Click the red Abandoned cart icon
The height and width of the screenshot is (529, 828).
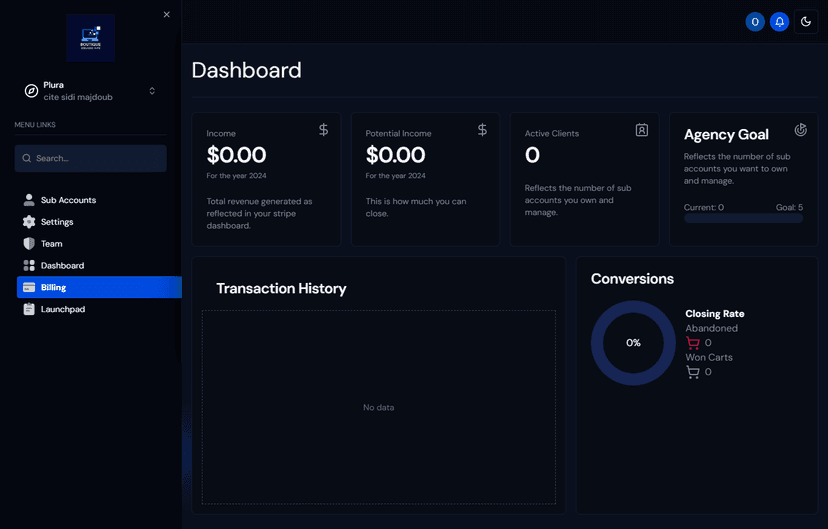(693, 343)
